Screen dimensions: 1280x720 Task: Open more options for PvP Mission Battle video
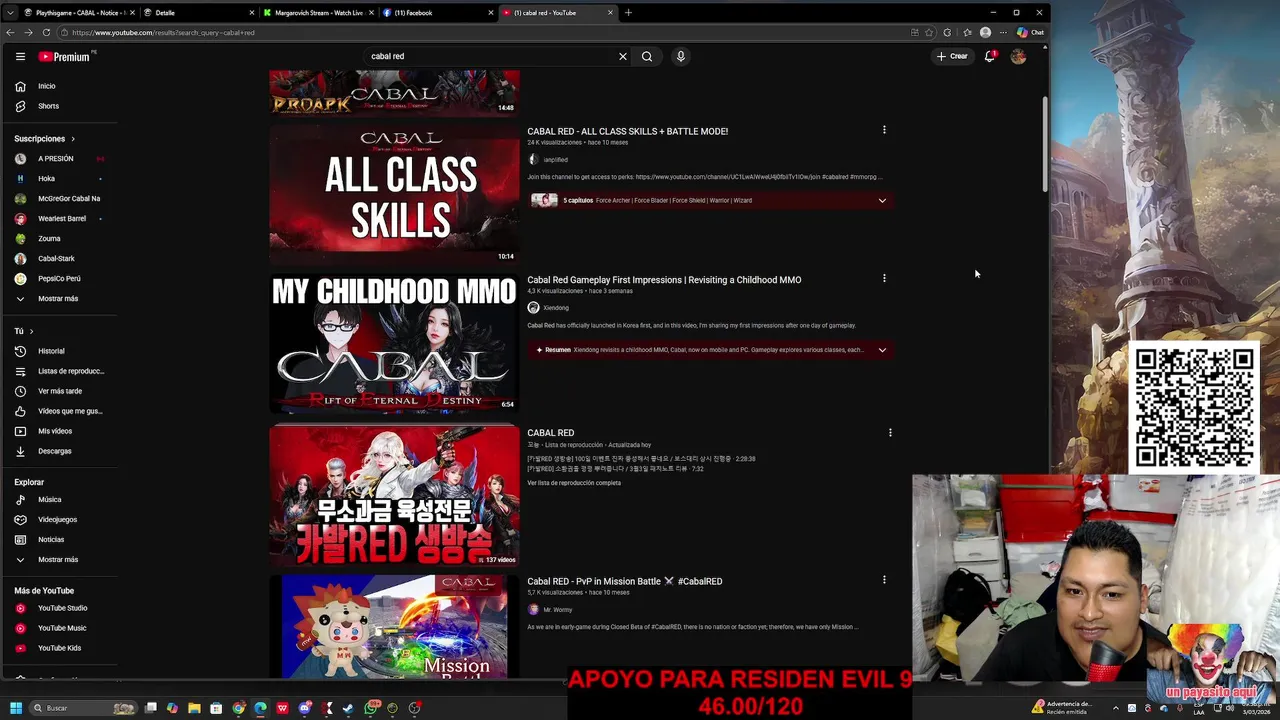(x=884, y=579)
